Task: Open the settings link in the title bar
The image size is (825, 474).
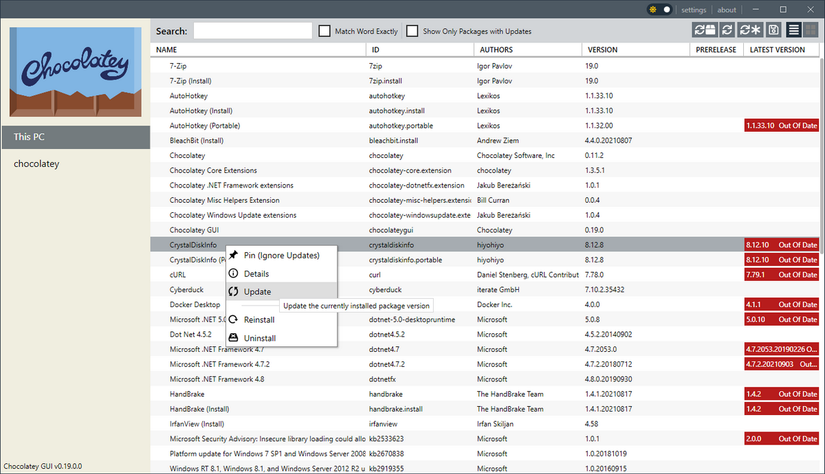Action: 693,10
